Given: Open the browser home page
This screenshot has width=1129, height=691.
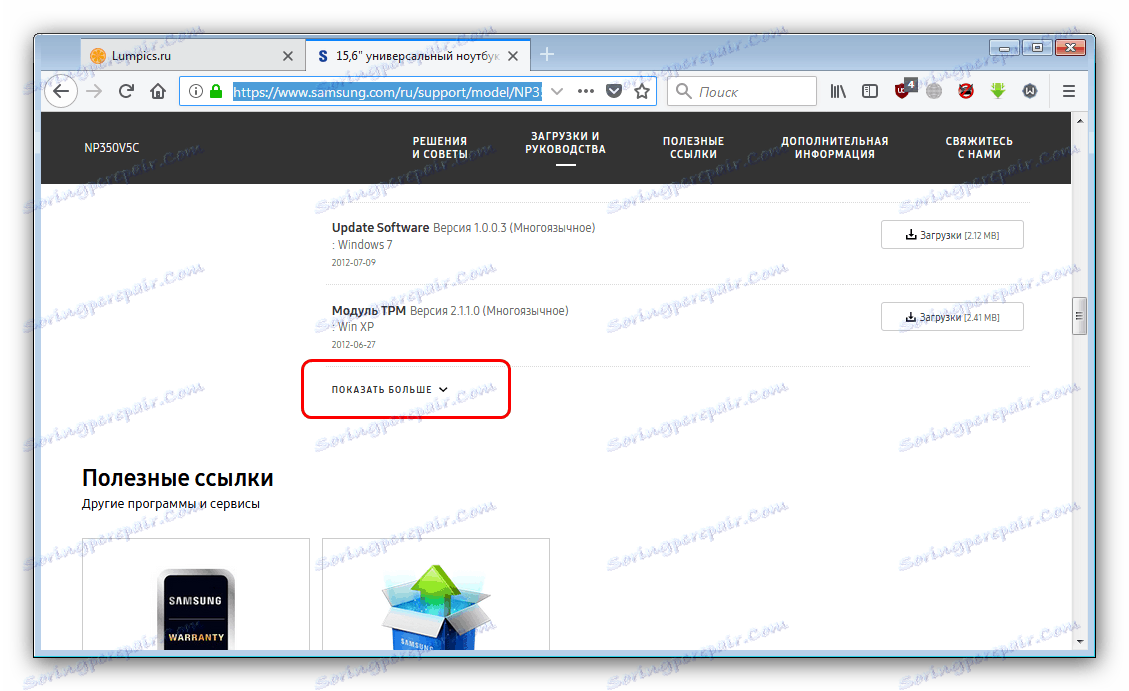Looking at the screenshot, I should [x=158, y=91].
